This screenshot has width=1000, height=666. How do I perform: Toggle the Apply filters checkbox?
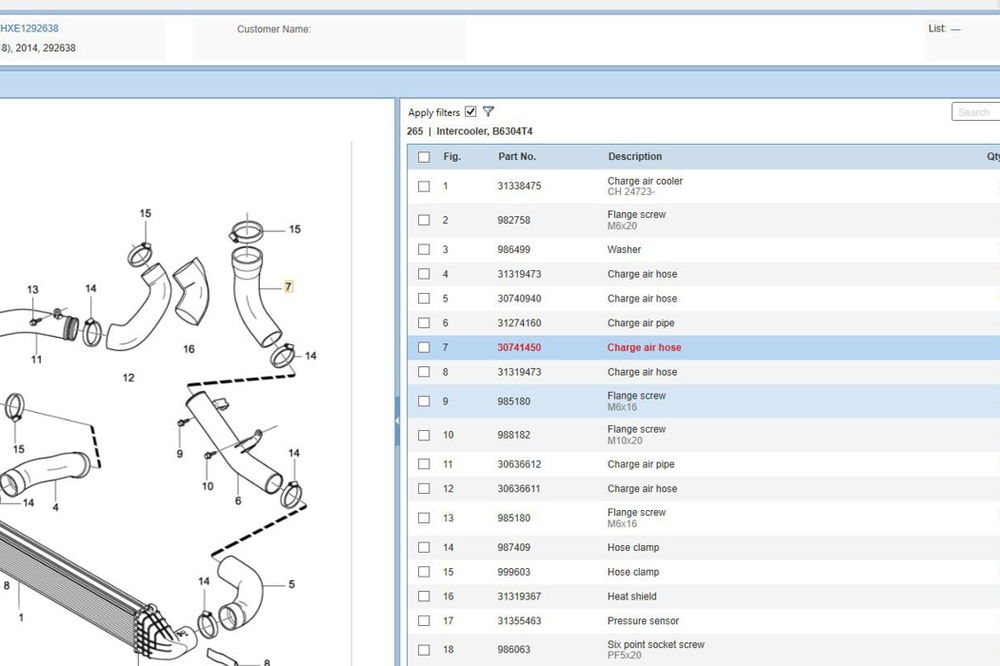click(471, 112)
